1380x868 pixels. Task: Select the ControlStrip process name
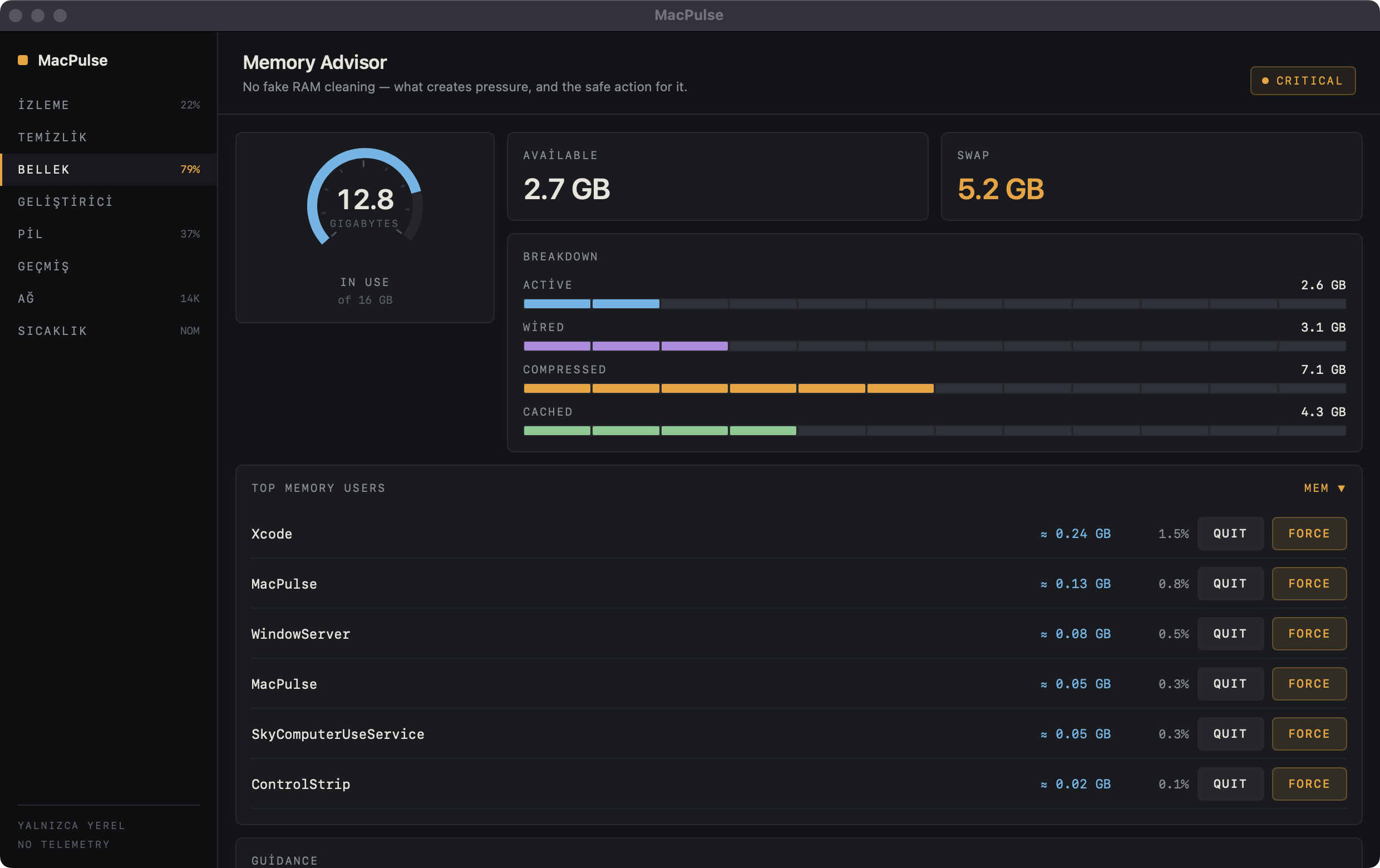300,785
